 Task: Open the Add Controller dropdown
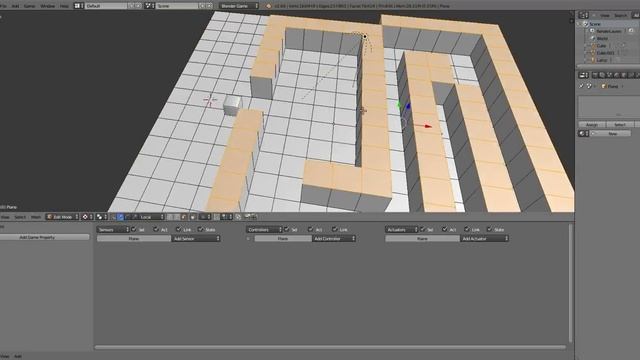334,239
